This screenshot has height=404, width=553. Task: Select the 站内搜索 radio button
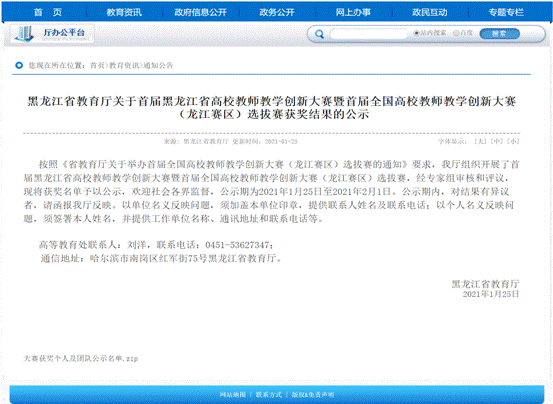417,33
